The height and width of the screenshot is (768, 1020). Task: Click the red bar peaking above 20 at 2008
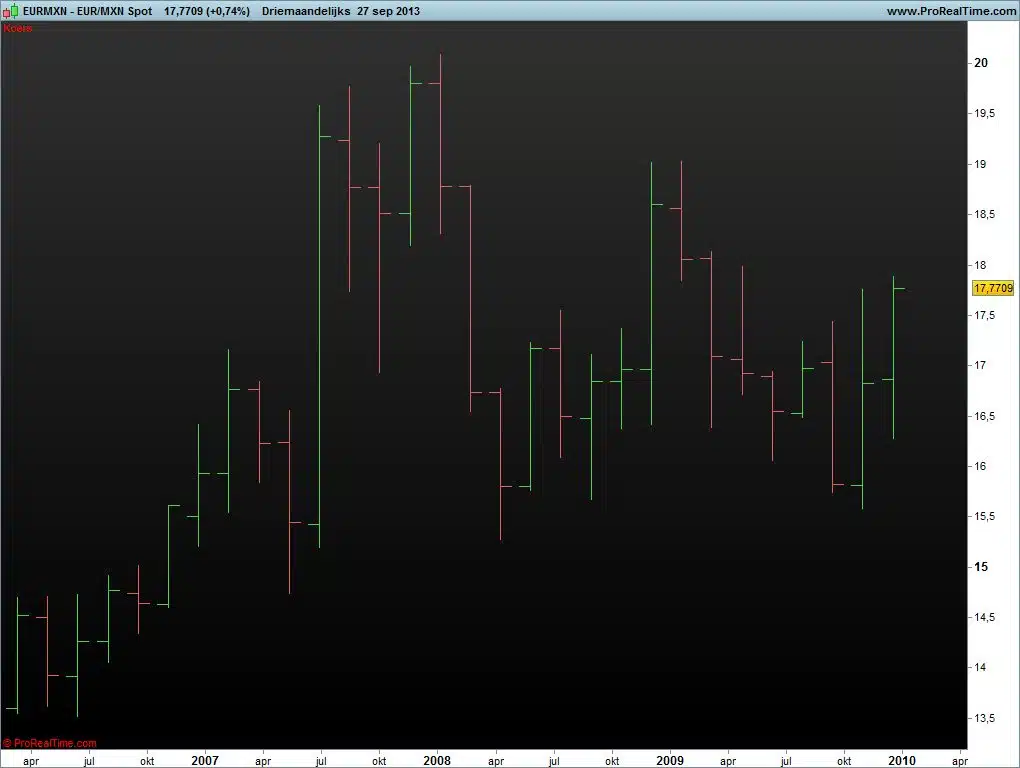[440, 140]
